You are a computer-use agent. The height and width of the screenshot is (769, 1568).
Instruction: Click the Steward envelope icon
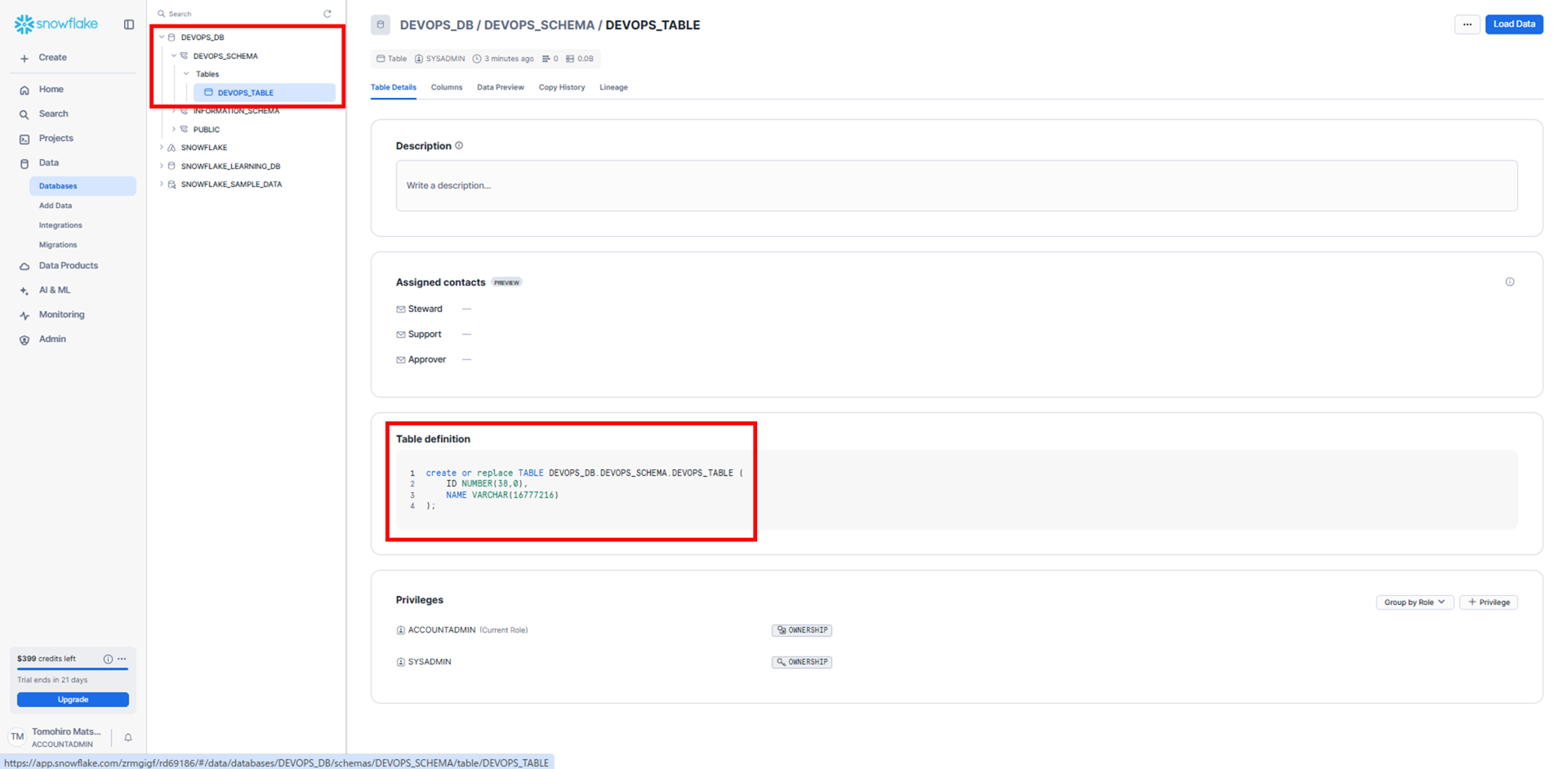tap(401, 309)
